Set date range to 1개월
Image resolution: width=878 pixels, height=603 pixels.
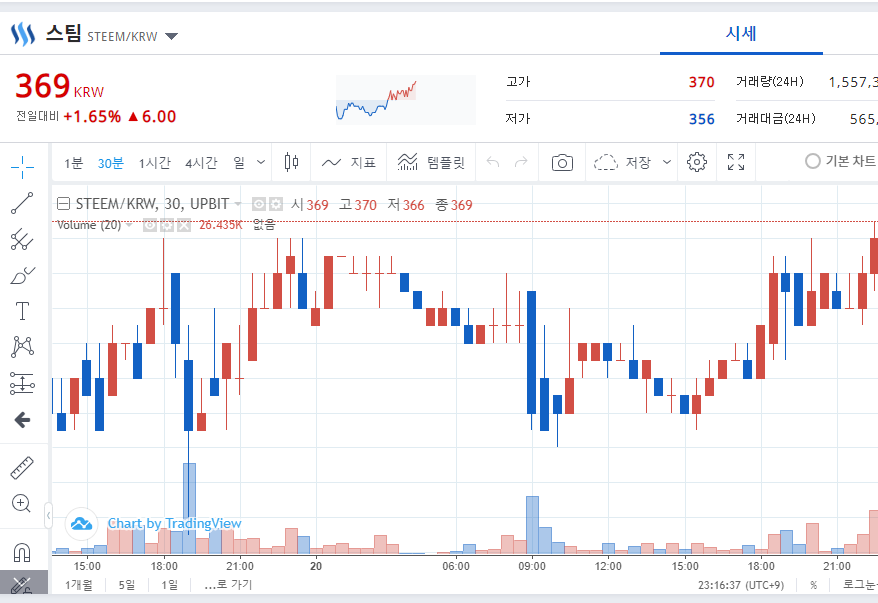click(79, 585)
